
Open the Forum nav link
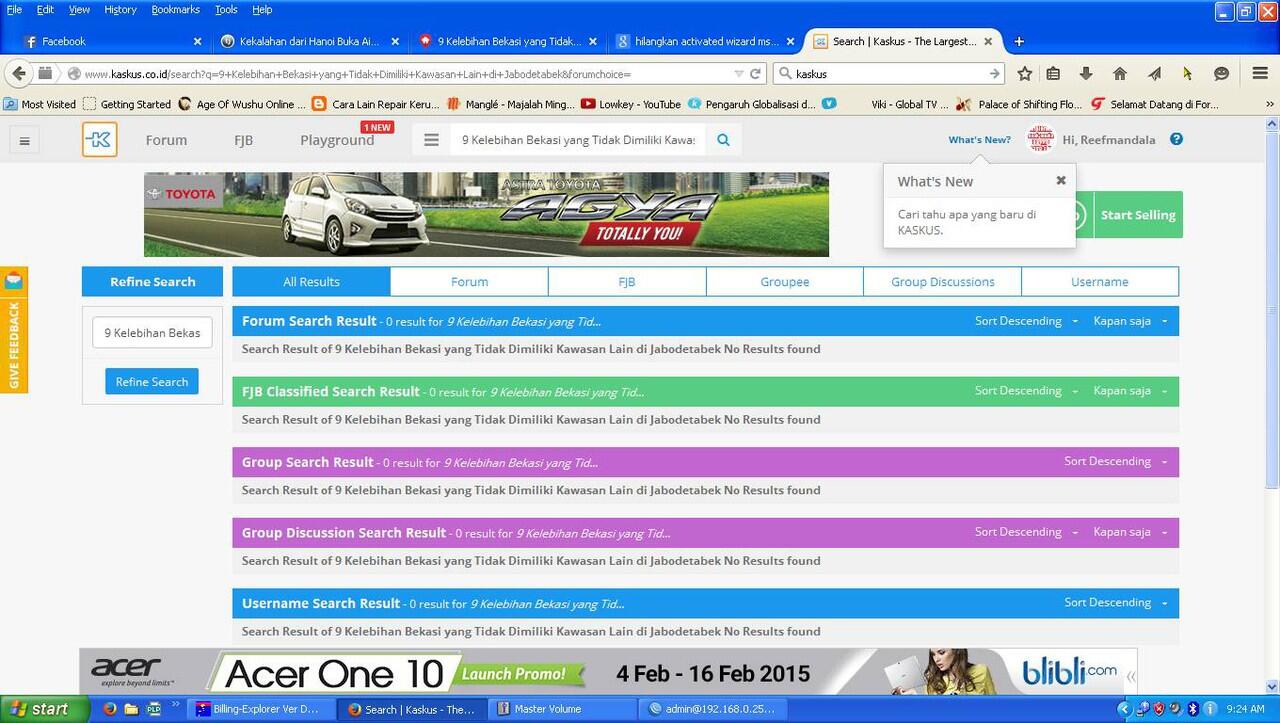[x=166, y=140]
